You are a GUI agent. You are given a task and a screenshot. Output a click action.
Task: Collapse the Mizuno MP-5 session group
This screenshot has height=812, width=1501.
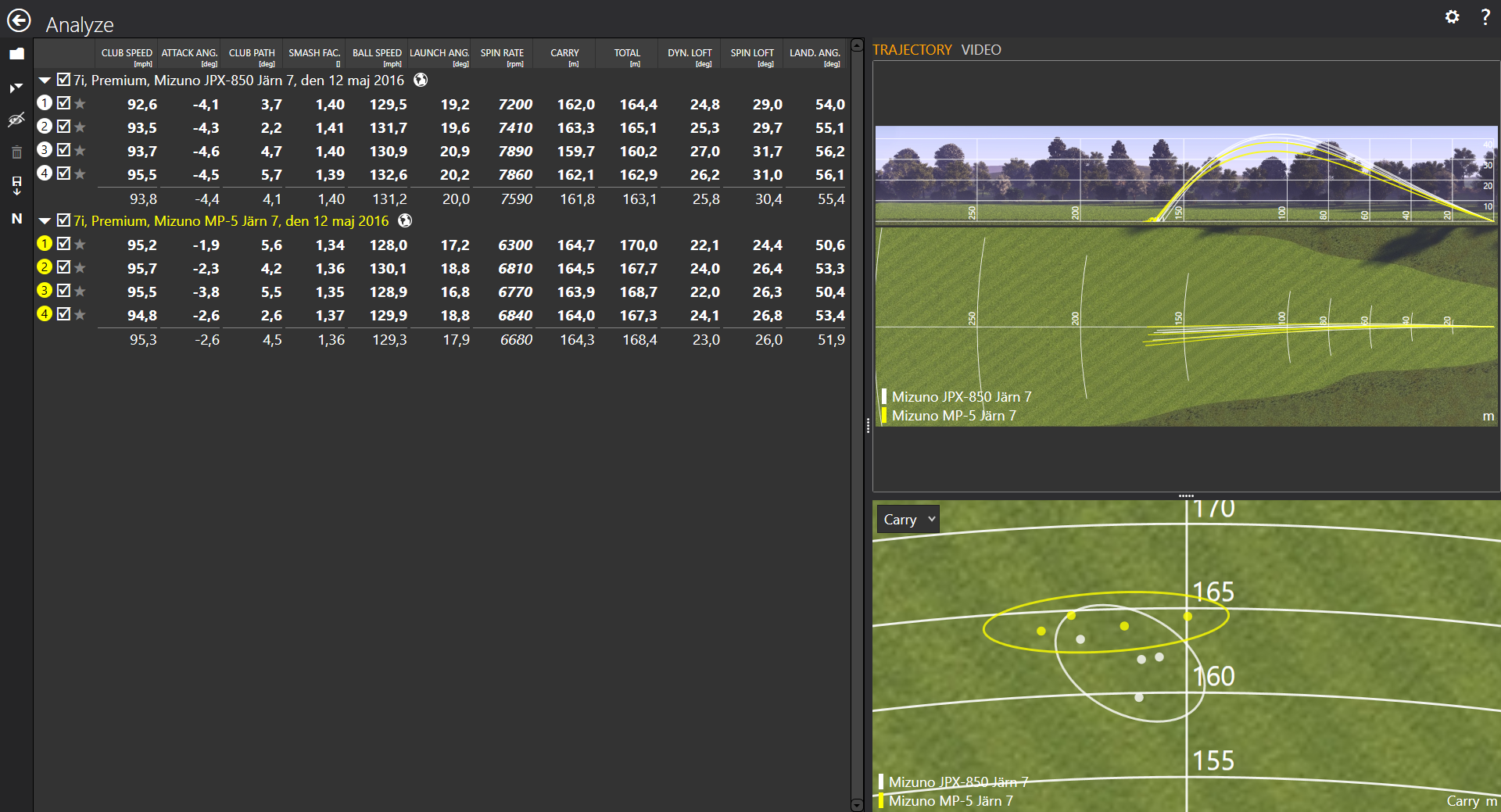[45, 220]
